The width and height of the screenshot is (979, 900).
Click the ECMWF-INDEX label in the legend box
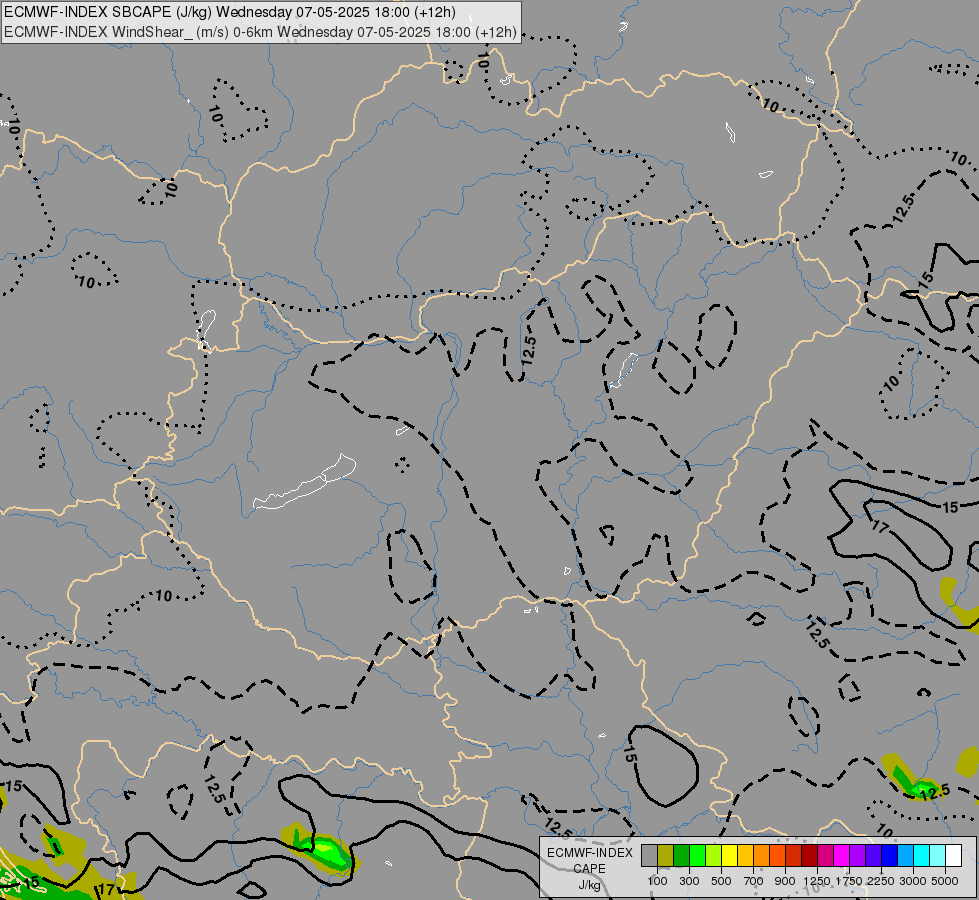click(x=590, y=853)
